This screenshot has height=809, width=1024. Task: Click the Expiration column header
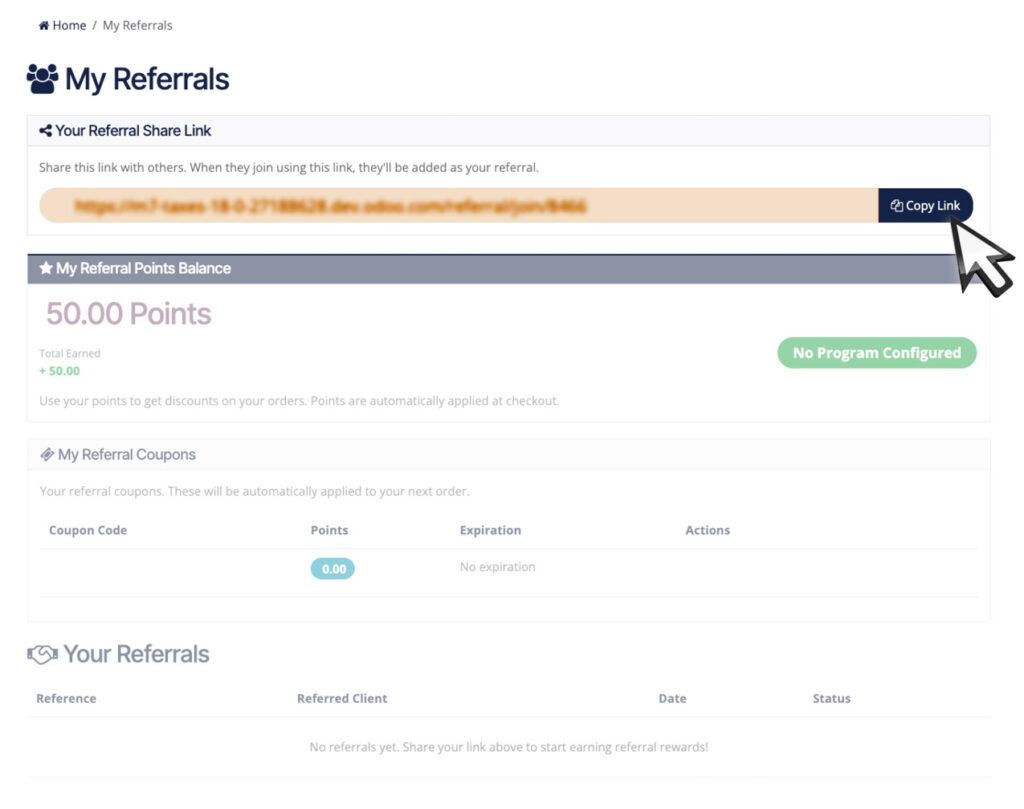[x=490, y=530]
